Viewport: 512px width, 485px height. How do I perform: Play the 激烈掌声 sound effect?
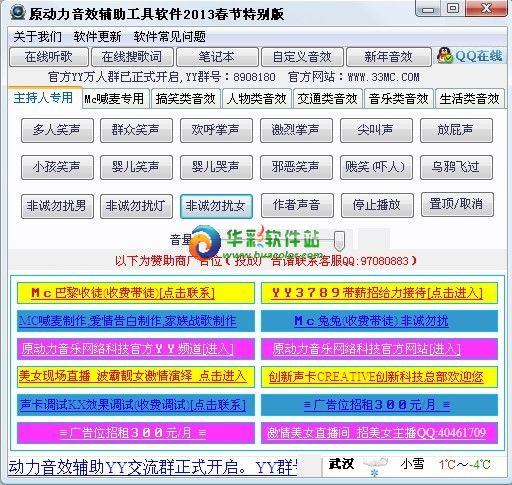[x=296, y=130]
